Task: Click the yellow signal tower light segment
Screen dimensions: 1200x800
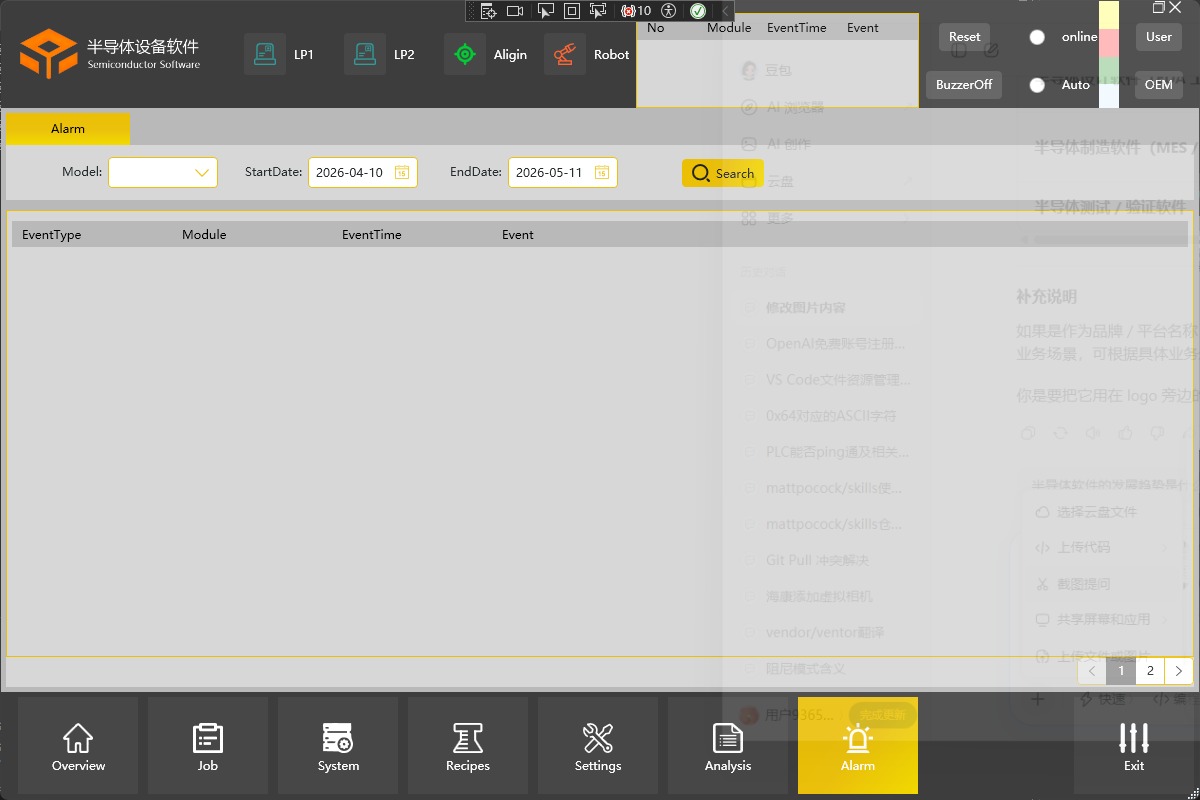Action: 1109,14
